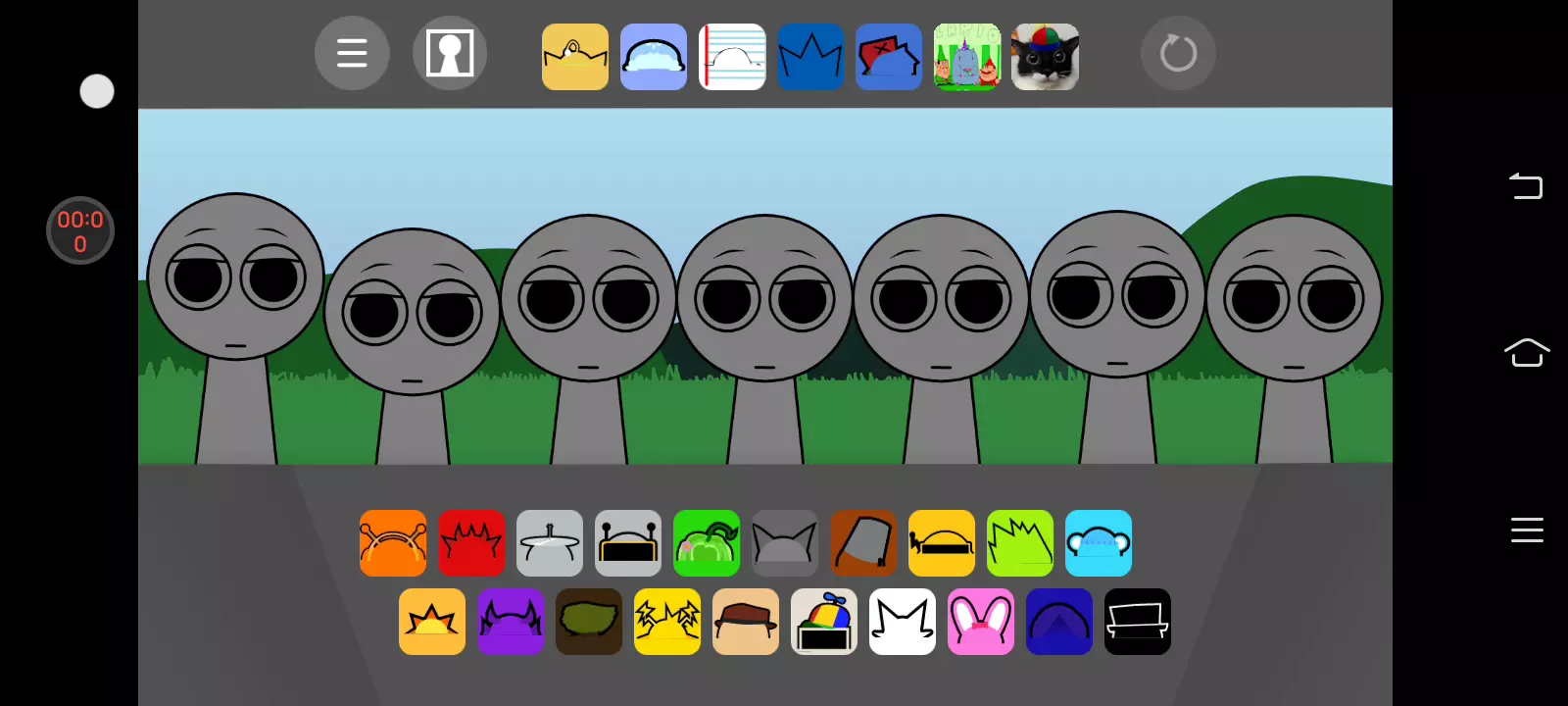Pick the bright green apple-shaped sound icon
This screenshot has height=706, width=1568.
(707, 543)
